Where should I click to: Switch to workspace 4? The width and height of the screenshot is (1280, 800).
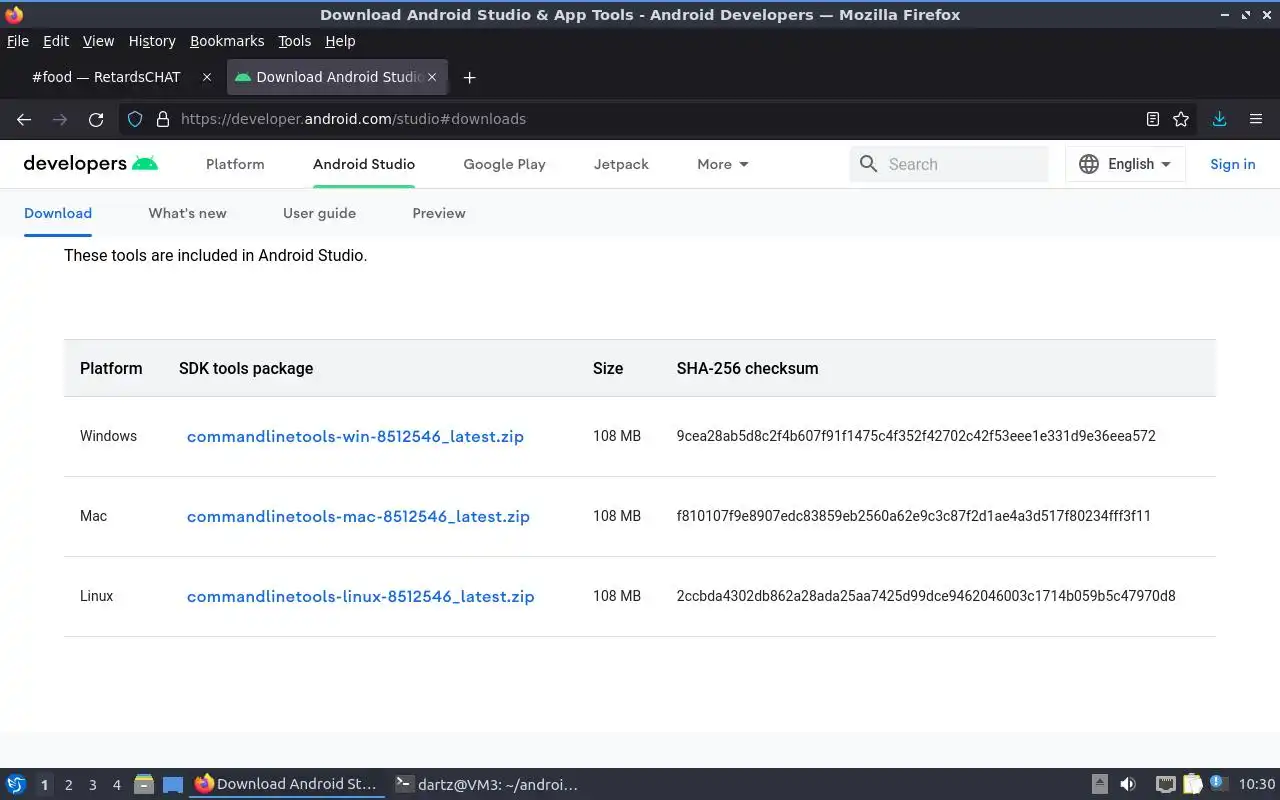pyautogui.click(x=116, y=785)
